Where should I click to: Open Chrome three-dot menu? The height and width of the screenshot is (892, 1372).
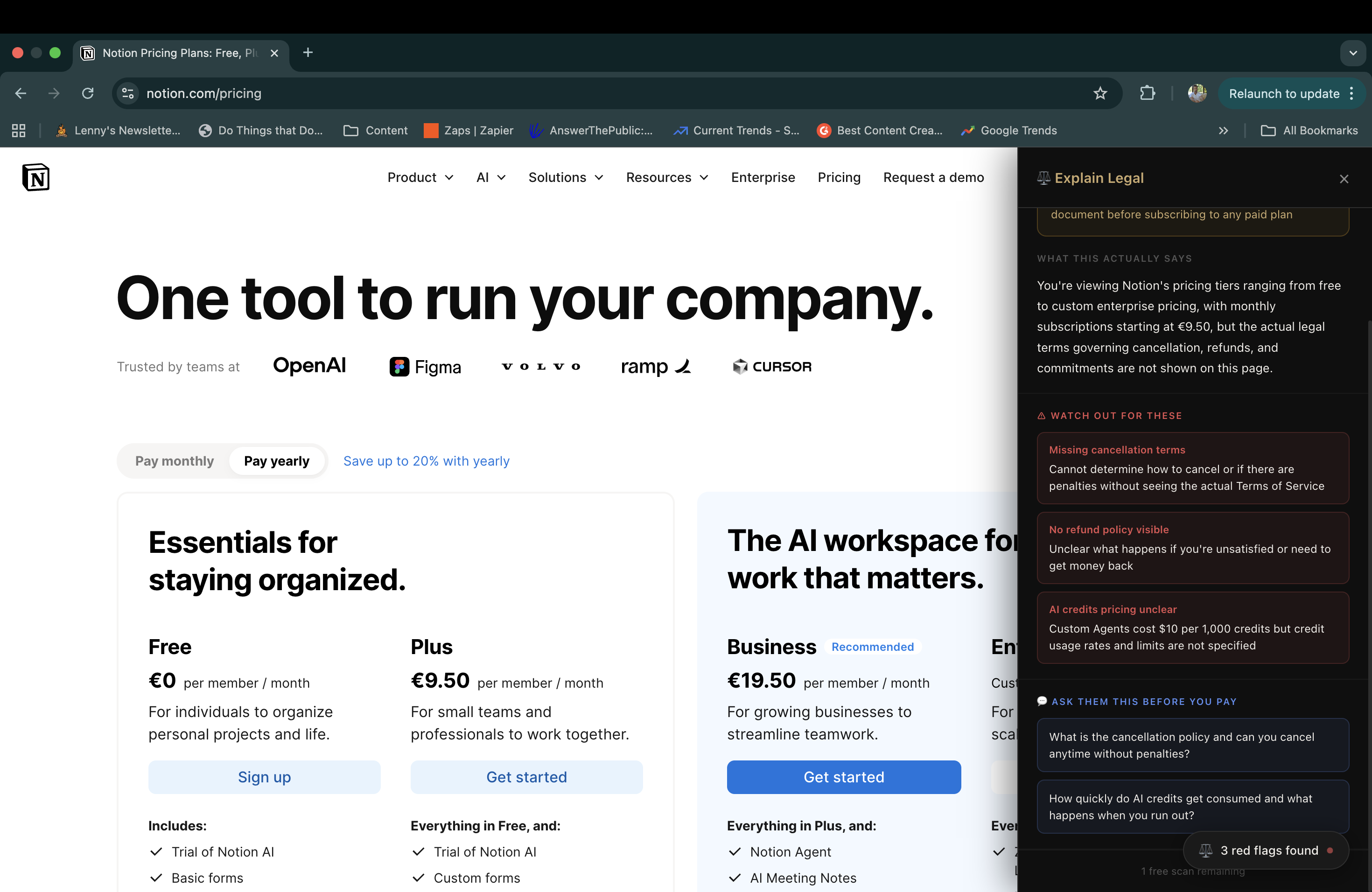[1352, 93]
